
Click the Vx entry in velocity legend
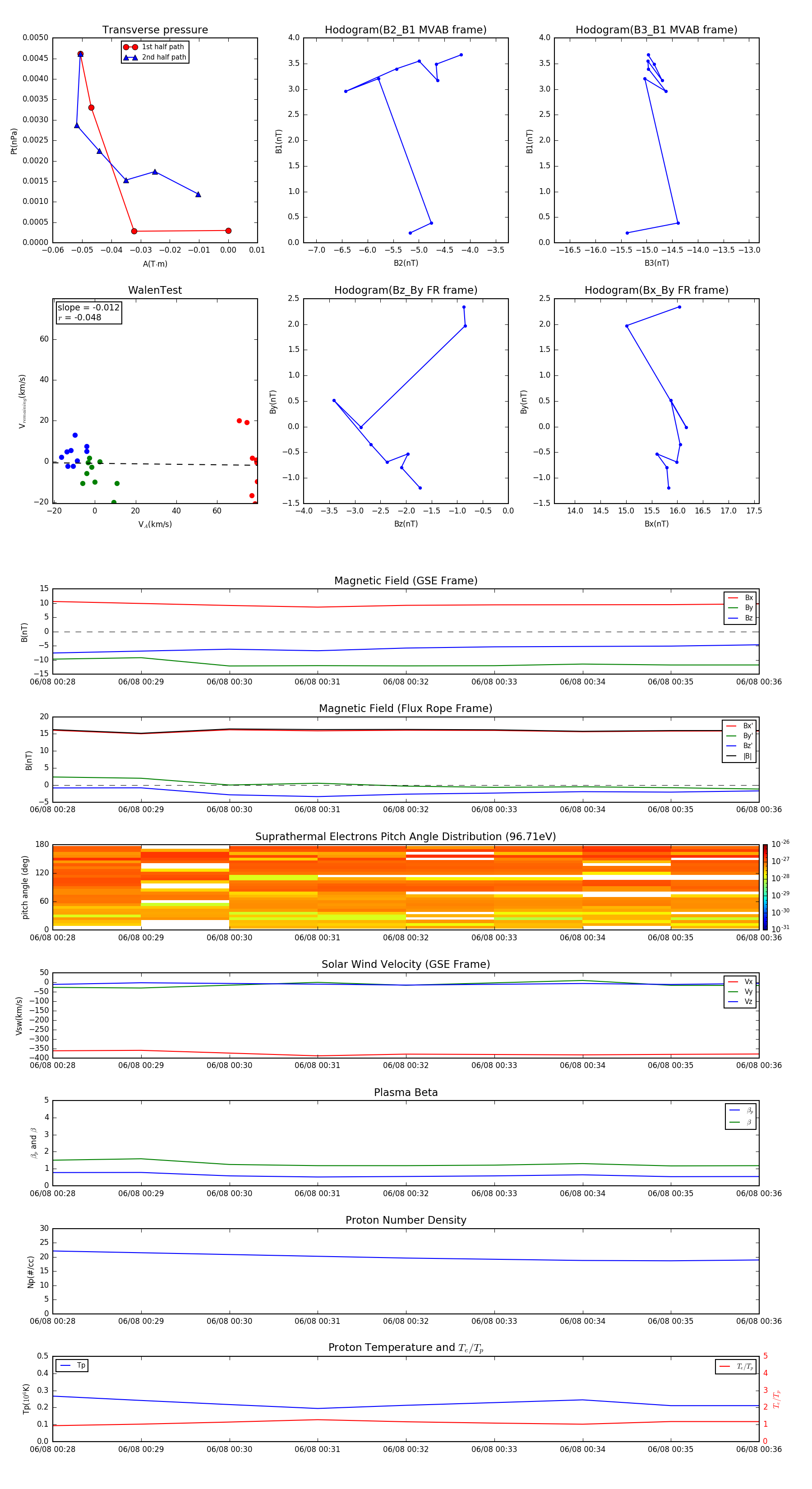(740, 981)
